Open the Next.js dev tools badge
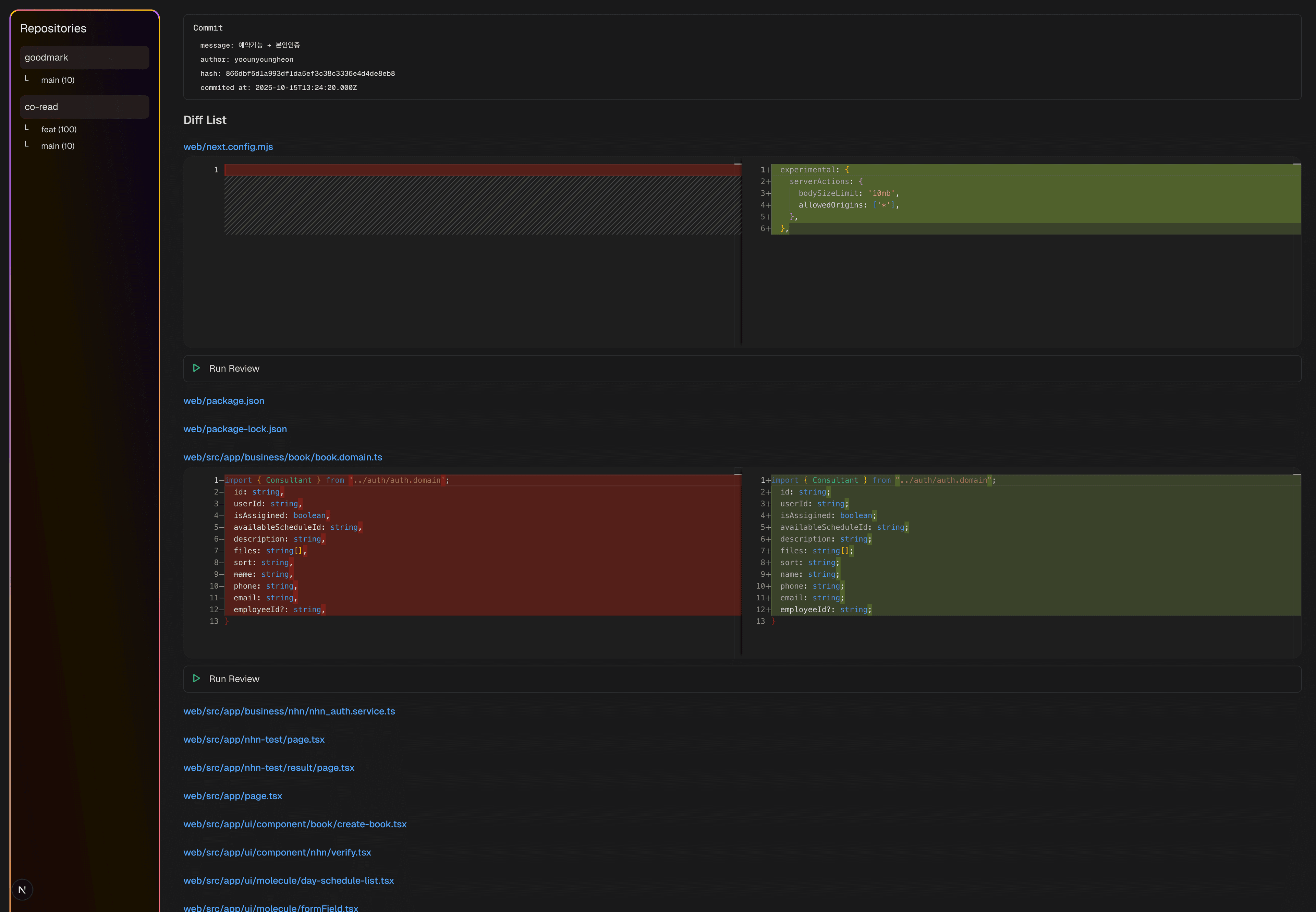 [22, 890]
